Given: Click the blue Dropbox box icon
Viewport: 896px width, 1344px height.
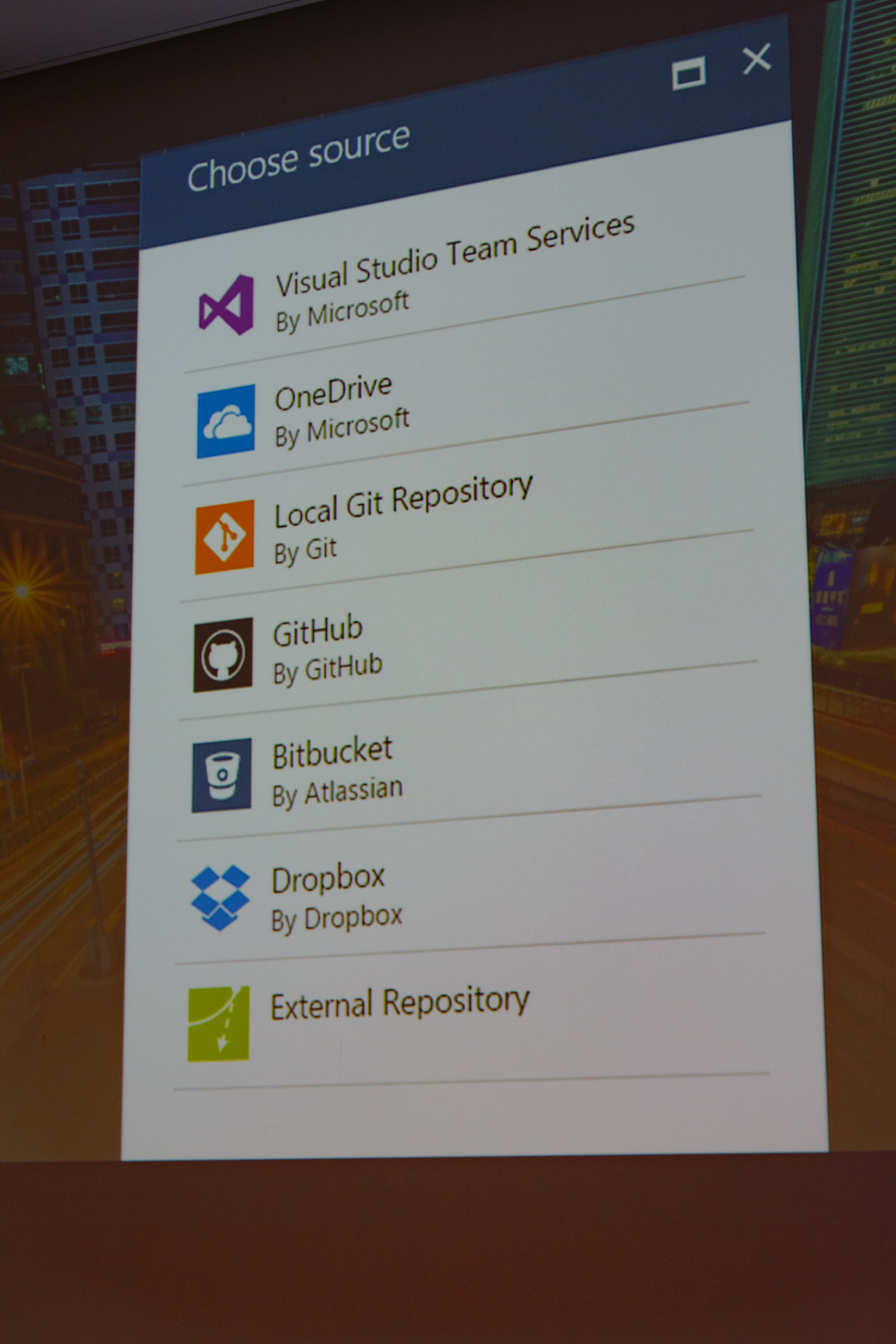Looking at the screenshot, I should pyautogui.click(x=221, y=897).
